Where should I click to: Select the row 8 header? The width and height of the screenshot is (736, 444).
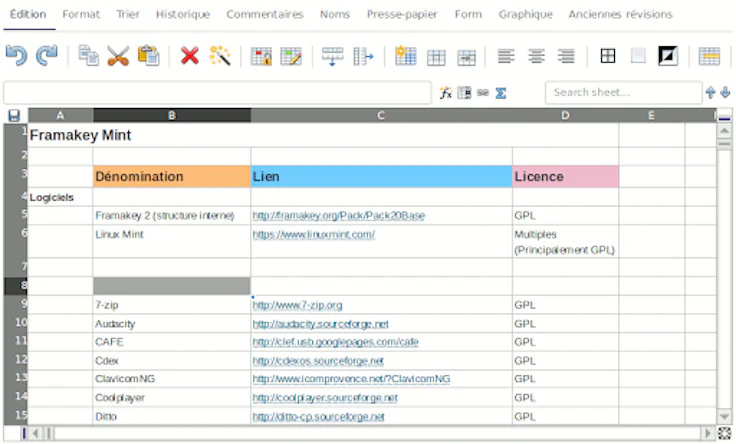pos(15,286)
